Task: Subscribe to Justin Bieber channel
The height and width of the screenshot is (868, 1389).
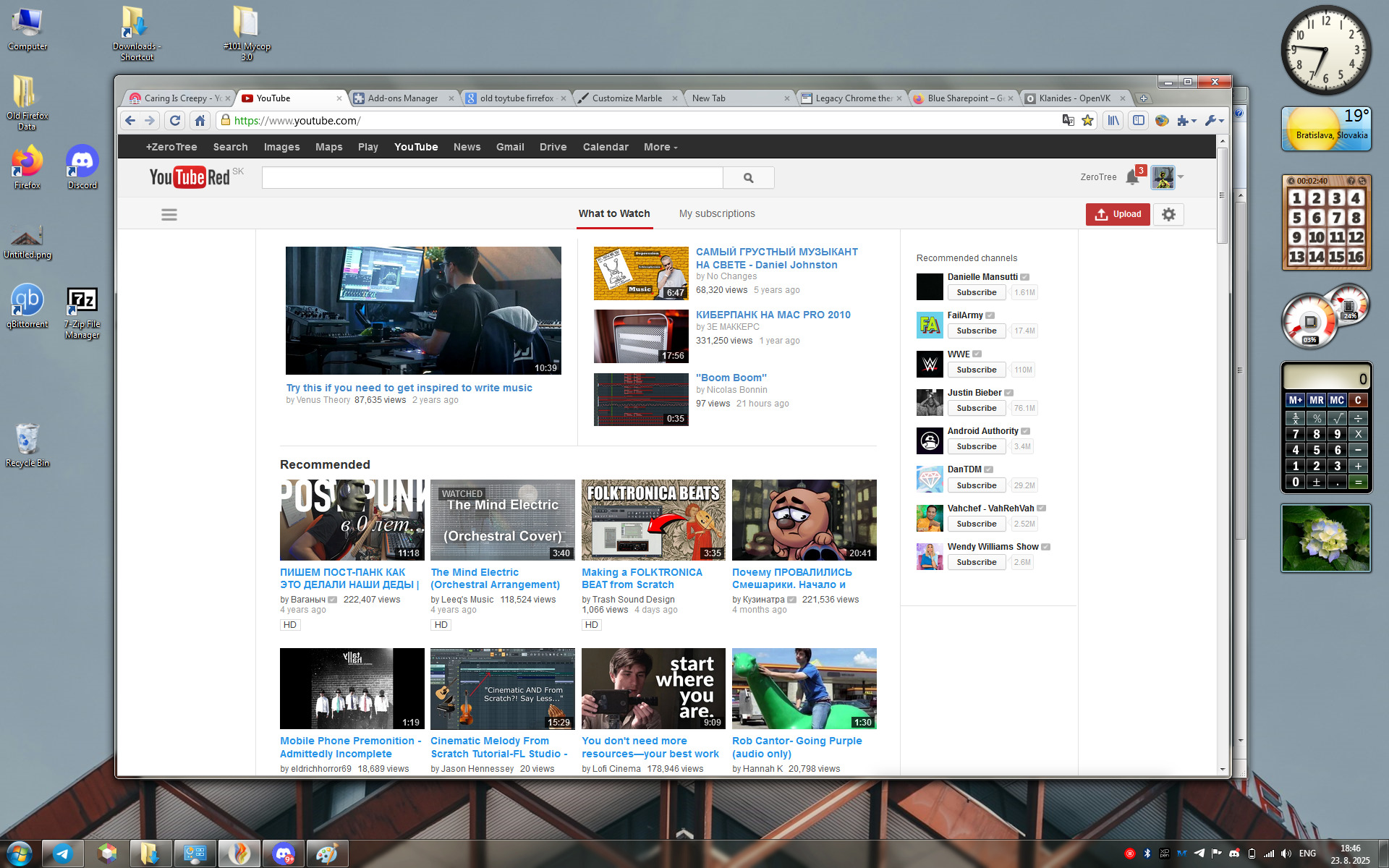Action: pos(976,409)
